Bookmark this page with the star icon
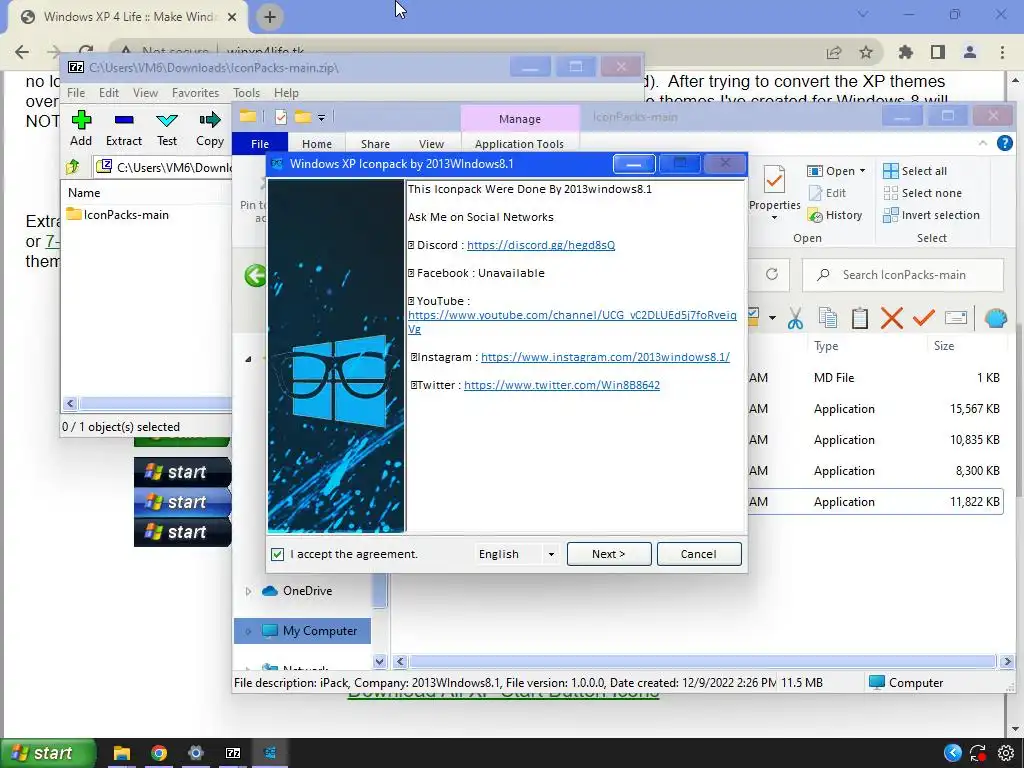 [866, 52]
